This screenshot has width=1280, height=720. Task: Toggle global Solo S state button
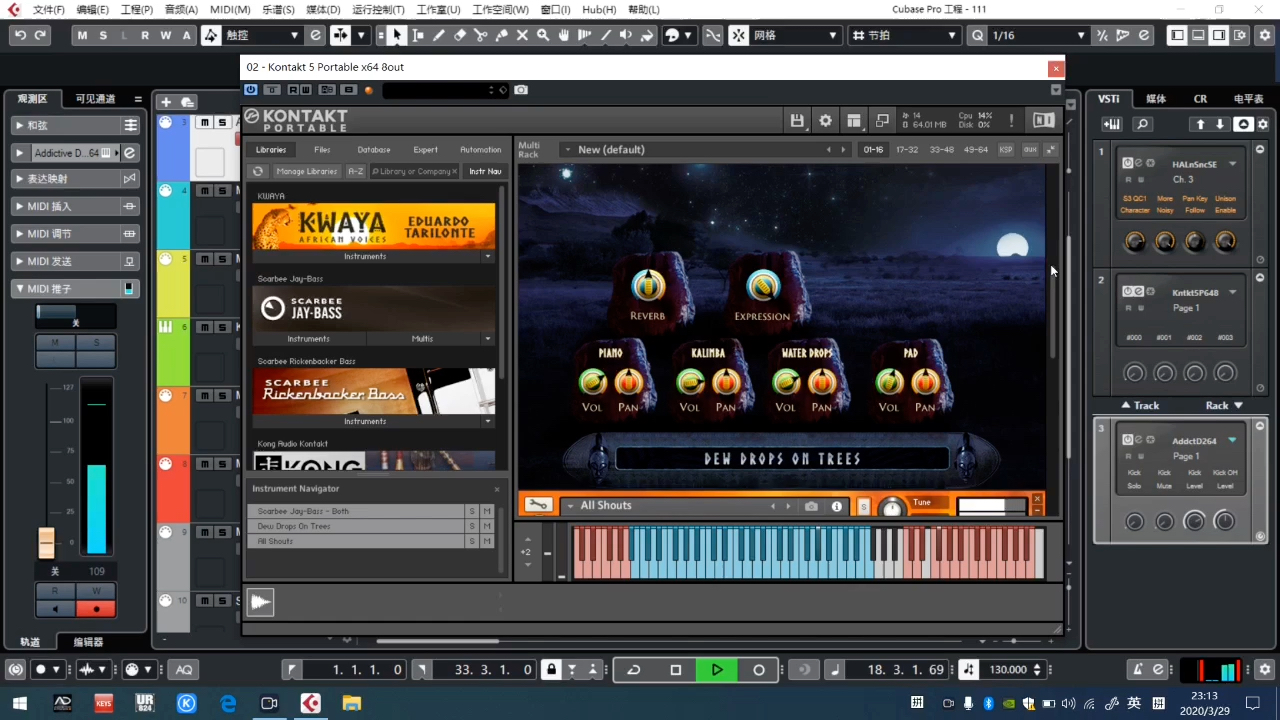[x=103, y=35]
